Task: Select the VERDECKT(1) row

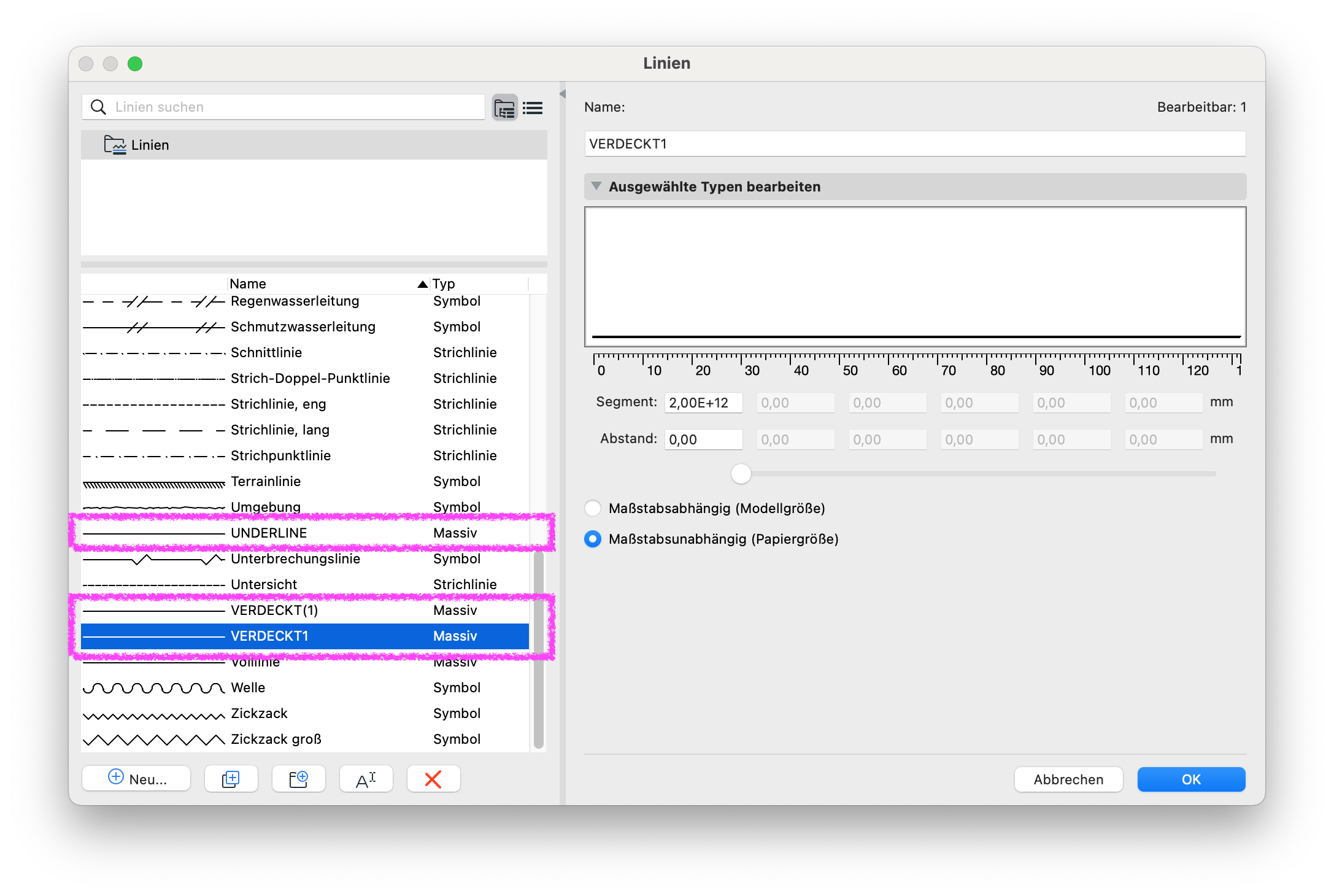Action: click(305, 610)
